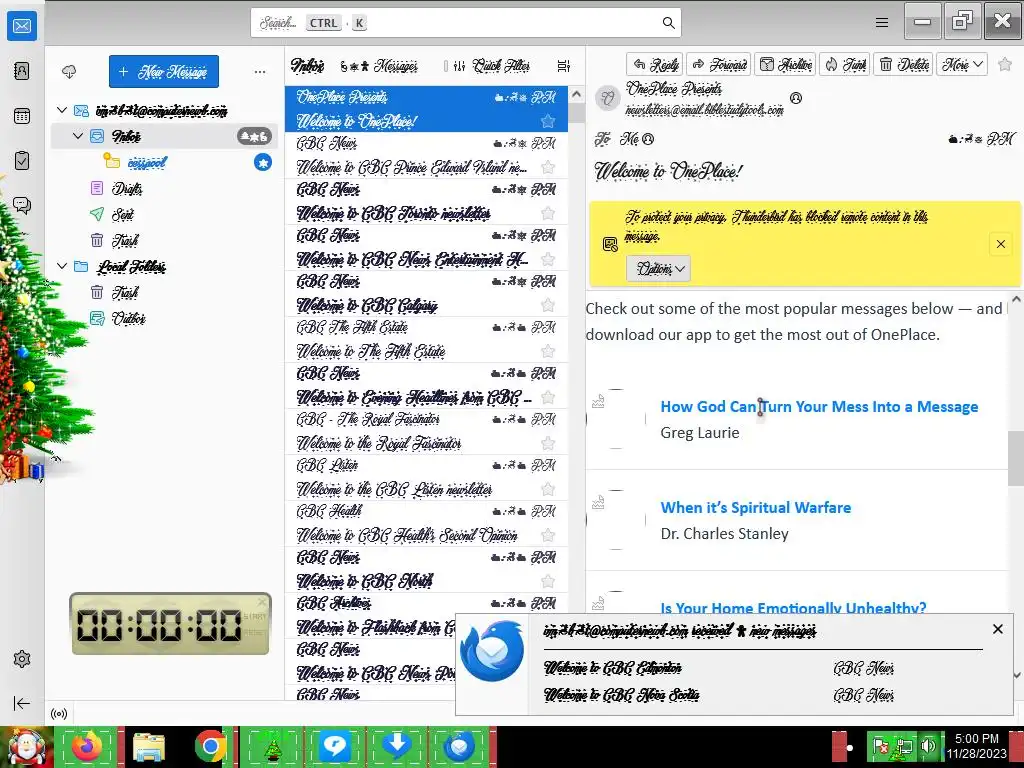Toggle star on CBC Toronto newsletter message
The image size is (1024, 768).
[548, 213]
